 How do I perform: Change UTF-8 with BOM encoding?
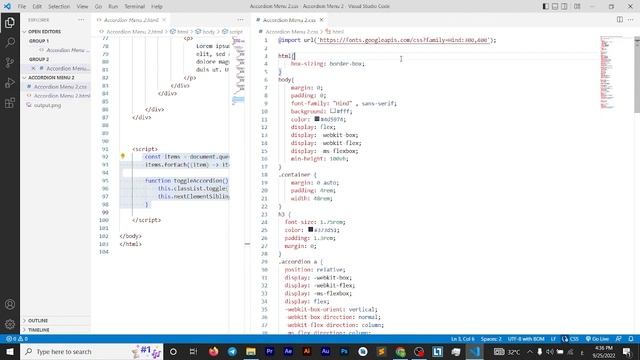click(526, 339)
